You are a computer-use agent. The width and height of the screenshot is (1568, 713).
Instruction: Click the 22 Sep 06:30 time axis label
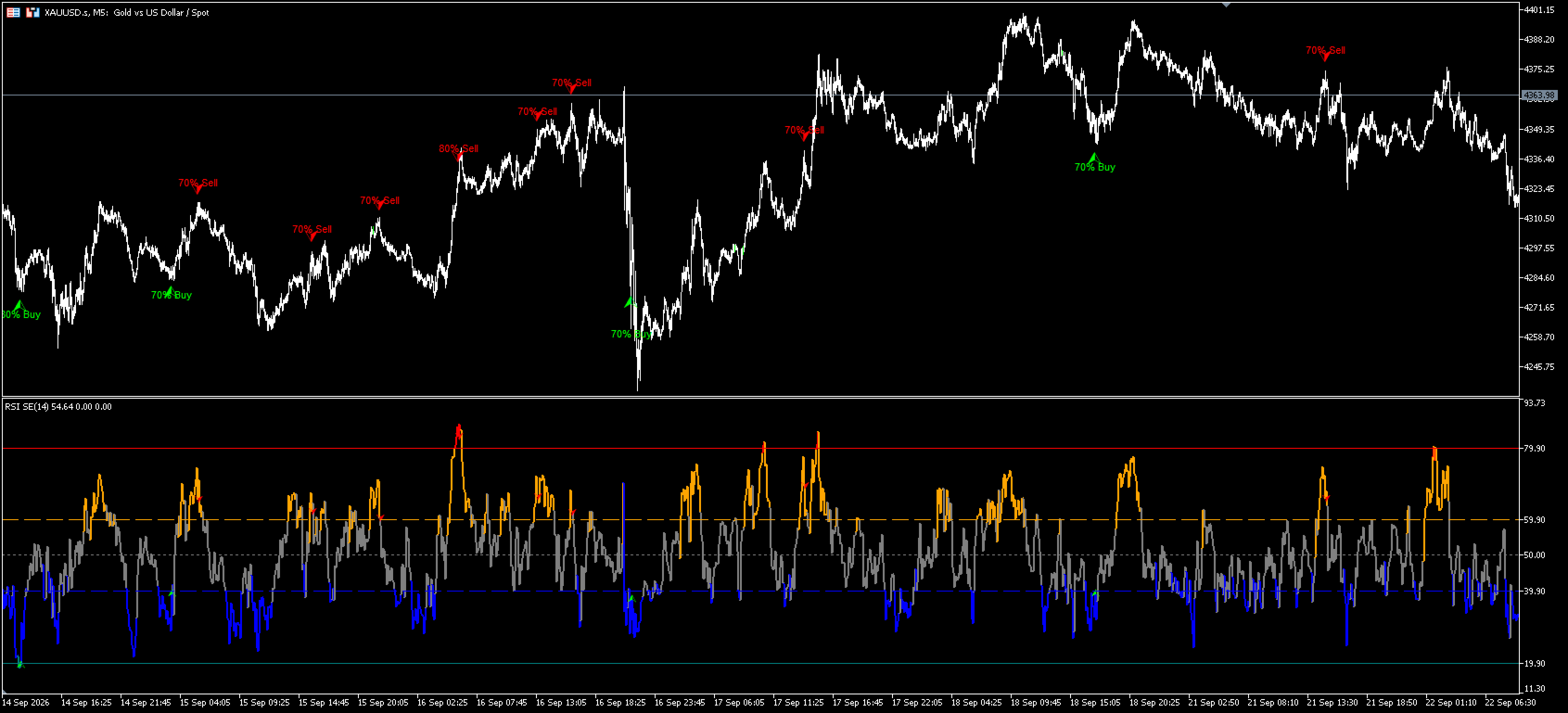click(x=1511, y=703)
